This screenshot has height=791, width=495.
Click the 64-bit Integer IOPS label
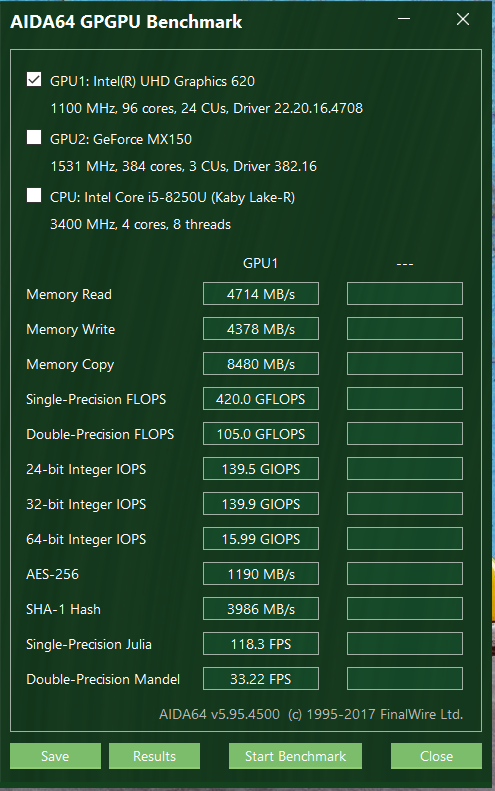tap(86, 539)
